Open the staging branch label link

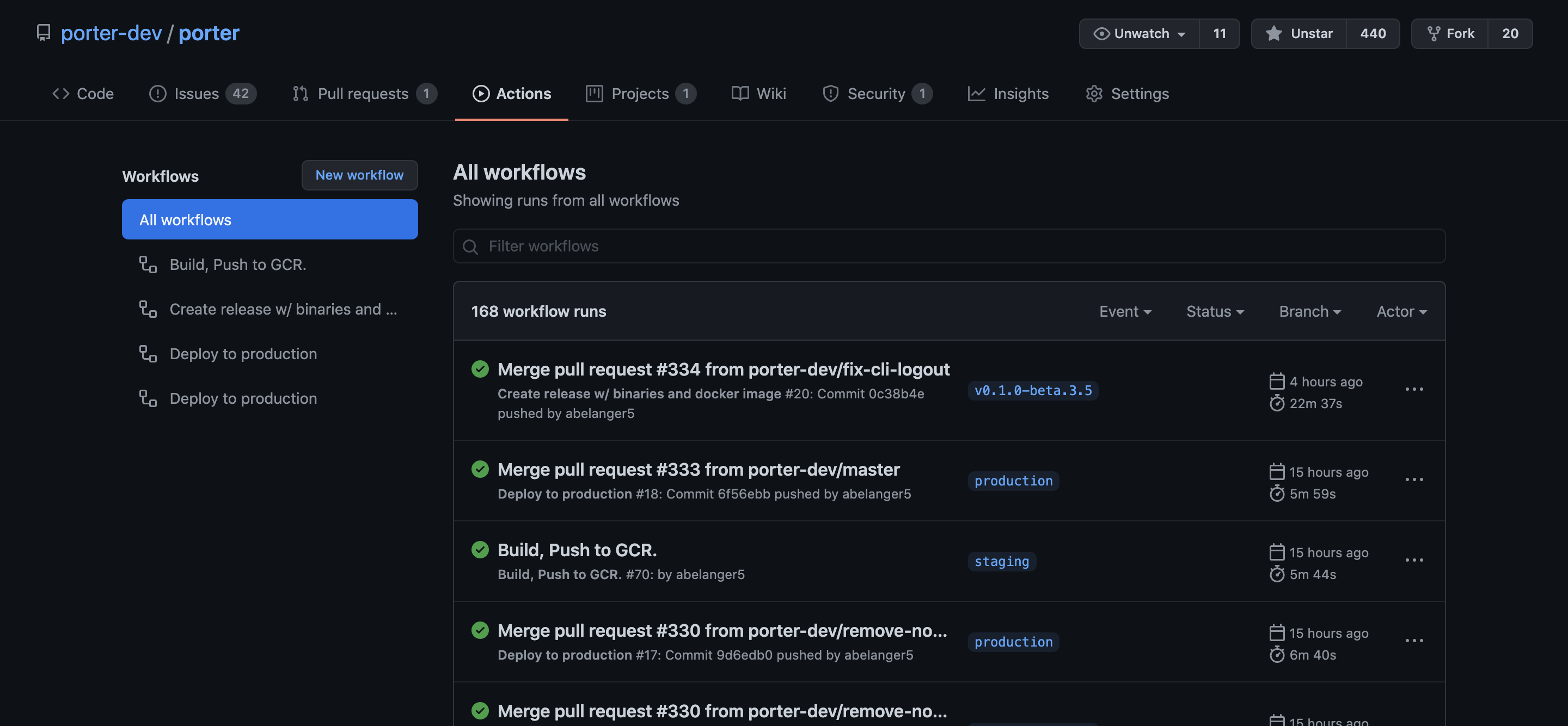1001,561
